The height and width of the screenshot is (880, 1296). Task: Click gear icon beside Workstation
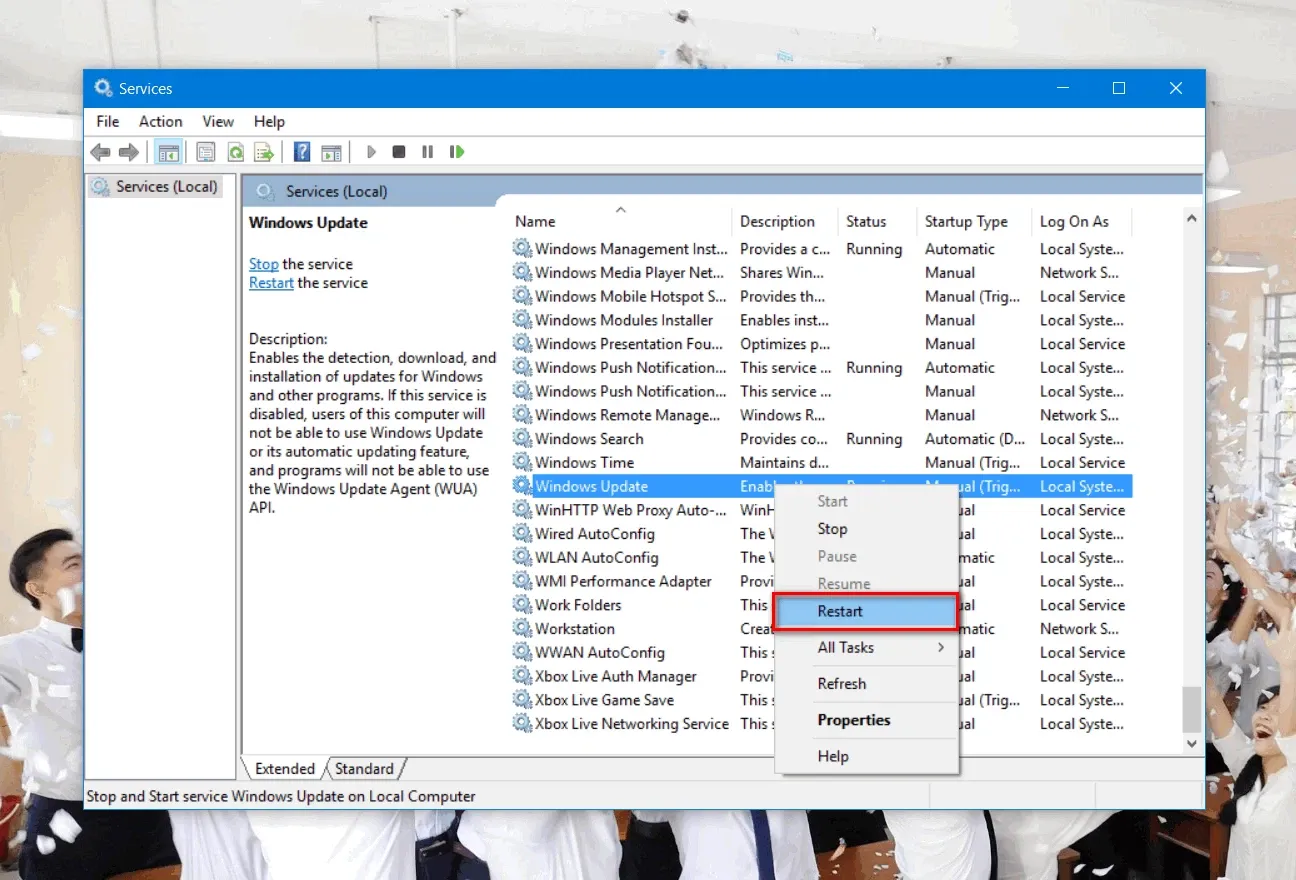522,628
